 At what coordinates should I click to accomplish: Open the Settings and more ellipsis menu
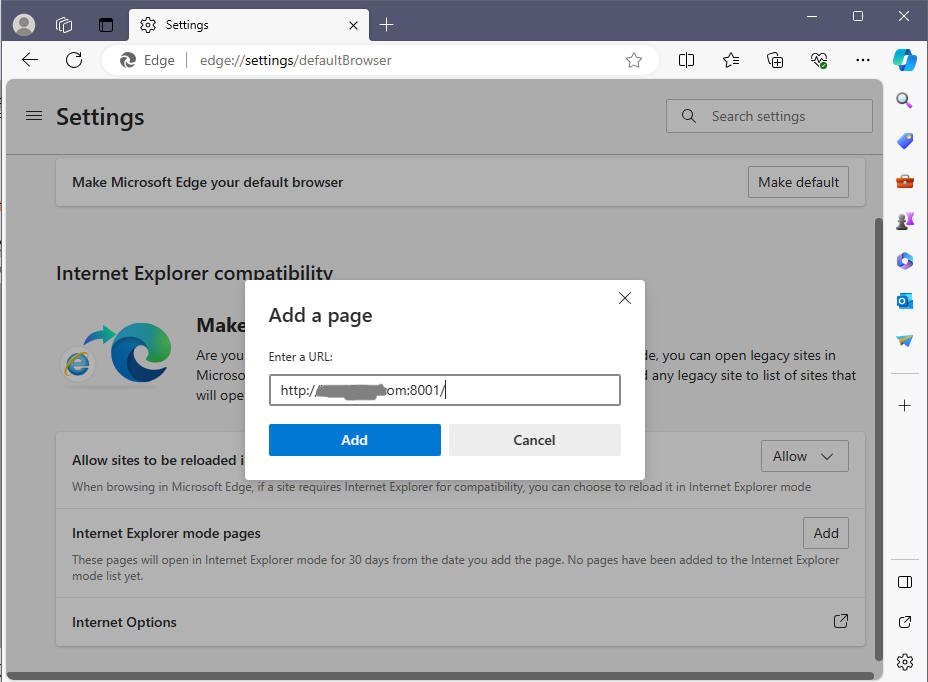click(x=863, y=60)
